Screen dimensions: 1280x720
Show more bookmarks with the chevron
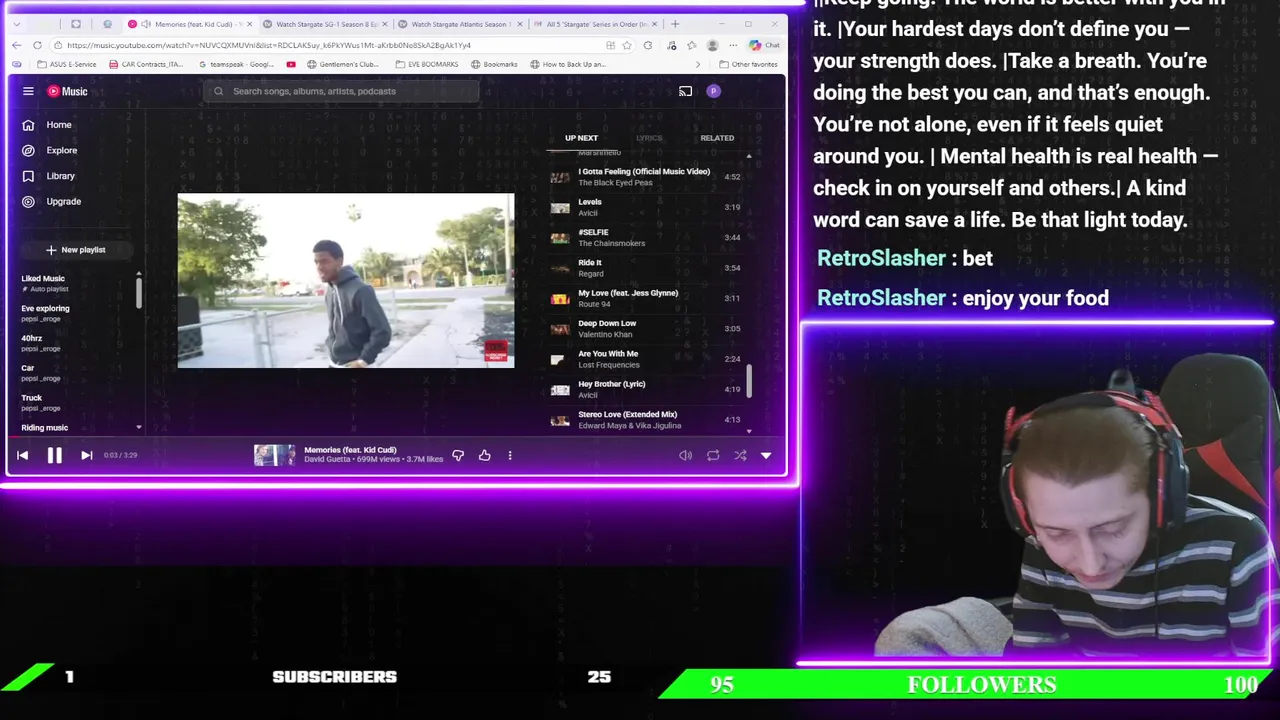(698, 64)
